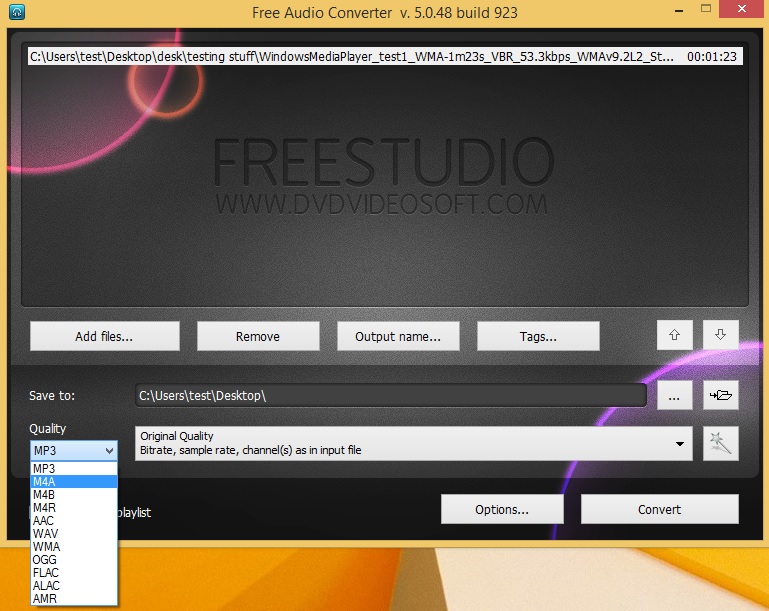Click the move-up arrow icon
Viewport: 769px width, 611px height.
click(x=674, y=335)
